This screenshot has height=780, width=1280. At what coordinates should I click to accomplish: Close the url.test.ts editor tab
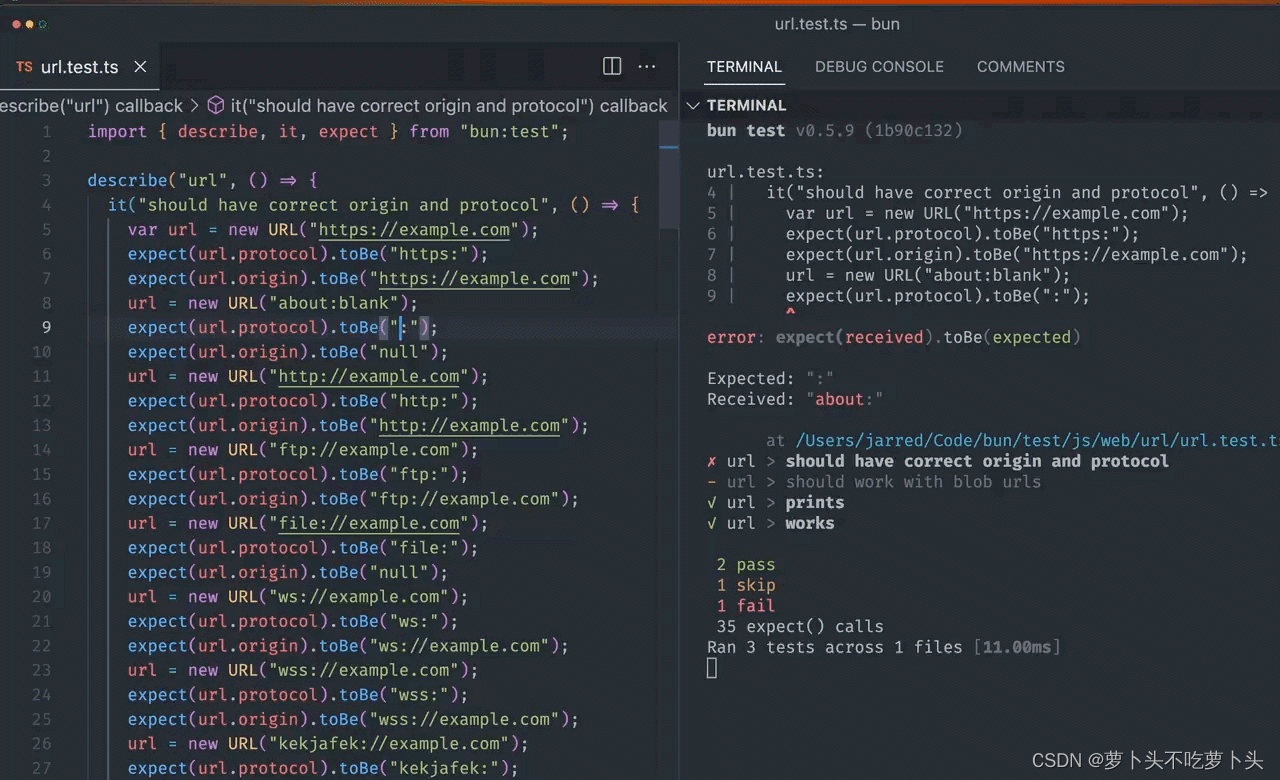pyautogui.click(x=140, y=67)
